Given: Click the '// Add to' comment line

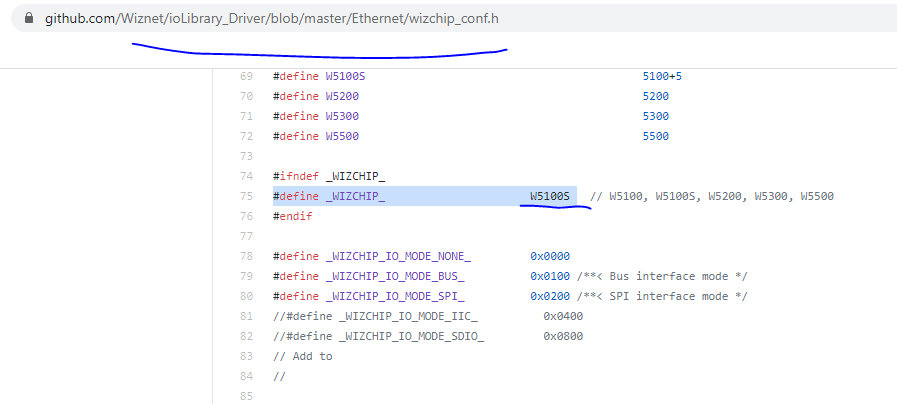Looking at the screenshot, I should pyautogui.click(x=303, y=357).
